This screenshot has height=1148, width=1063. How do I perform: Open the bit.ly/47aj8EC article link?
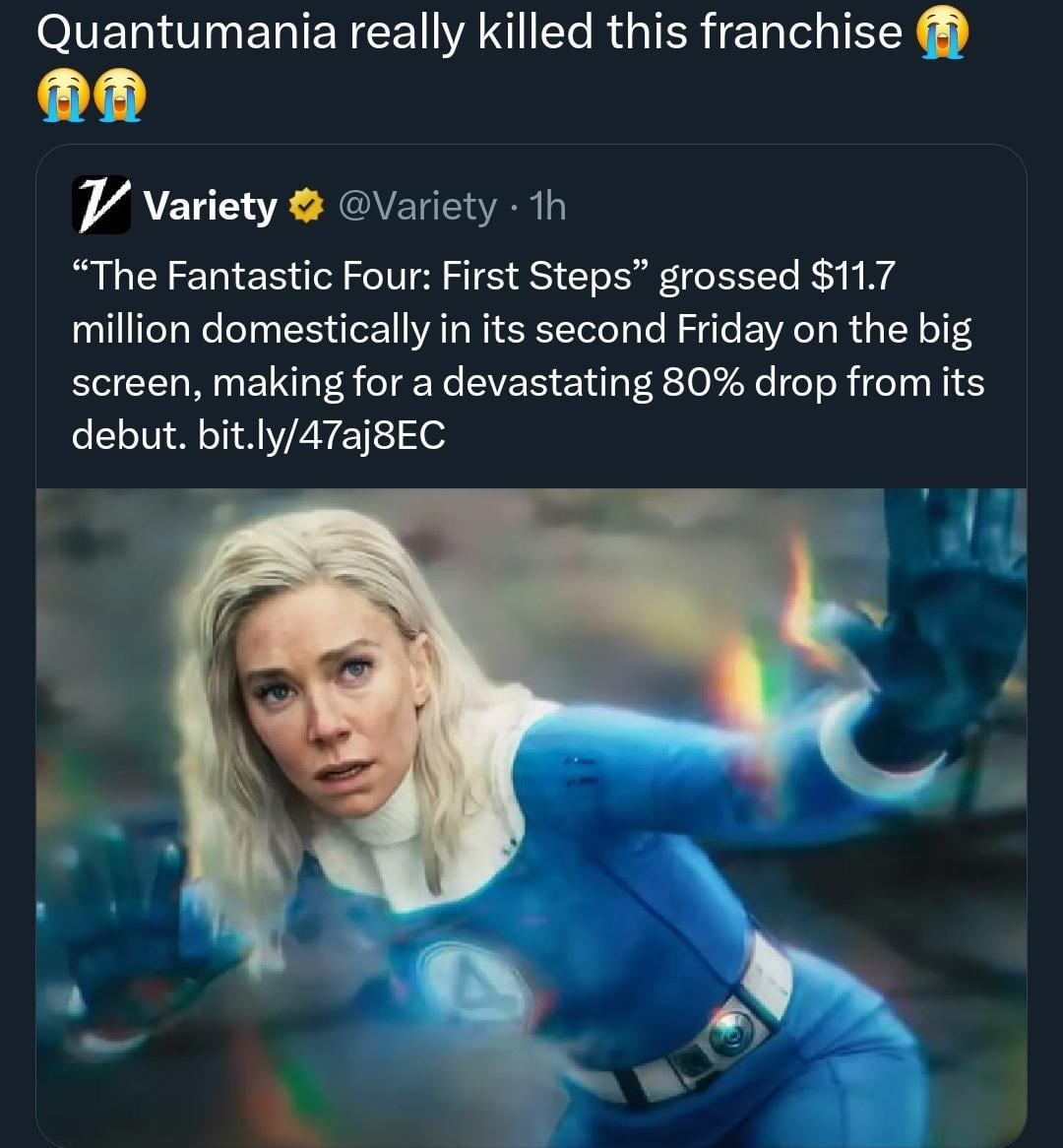(322, 435)
